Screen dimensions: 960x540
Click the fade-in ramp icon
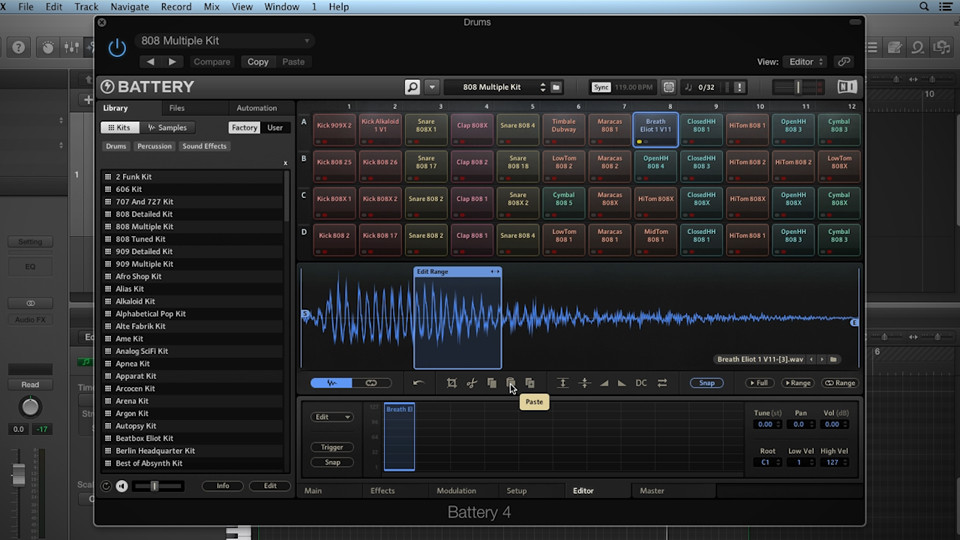click(604, 383)
